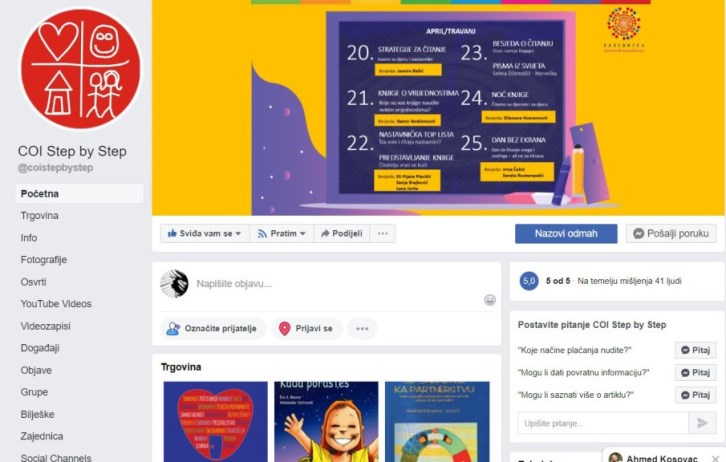Click the user avatar next to Napišite objavu

pos(174,283)
